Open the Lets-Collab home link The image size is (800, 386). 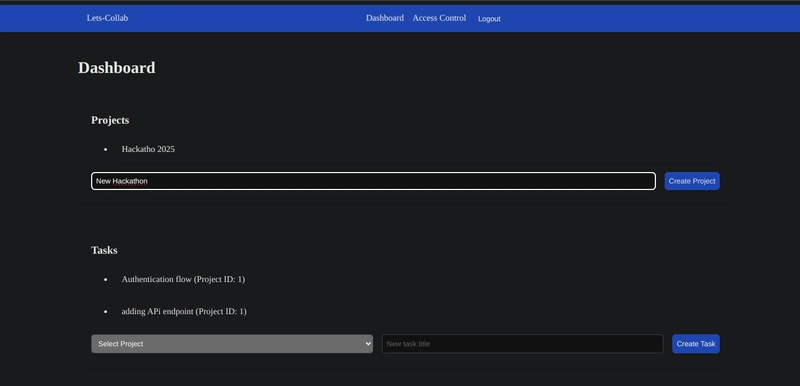pyautogui.click(x=107, y=18)
